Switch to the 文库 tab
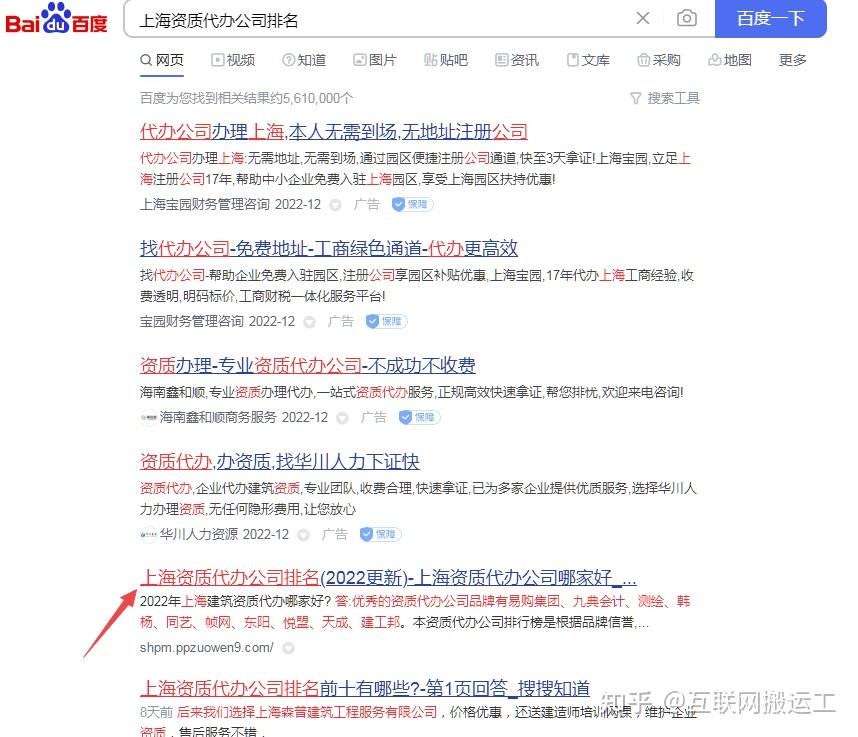 (588, 60)
